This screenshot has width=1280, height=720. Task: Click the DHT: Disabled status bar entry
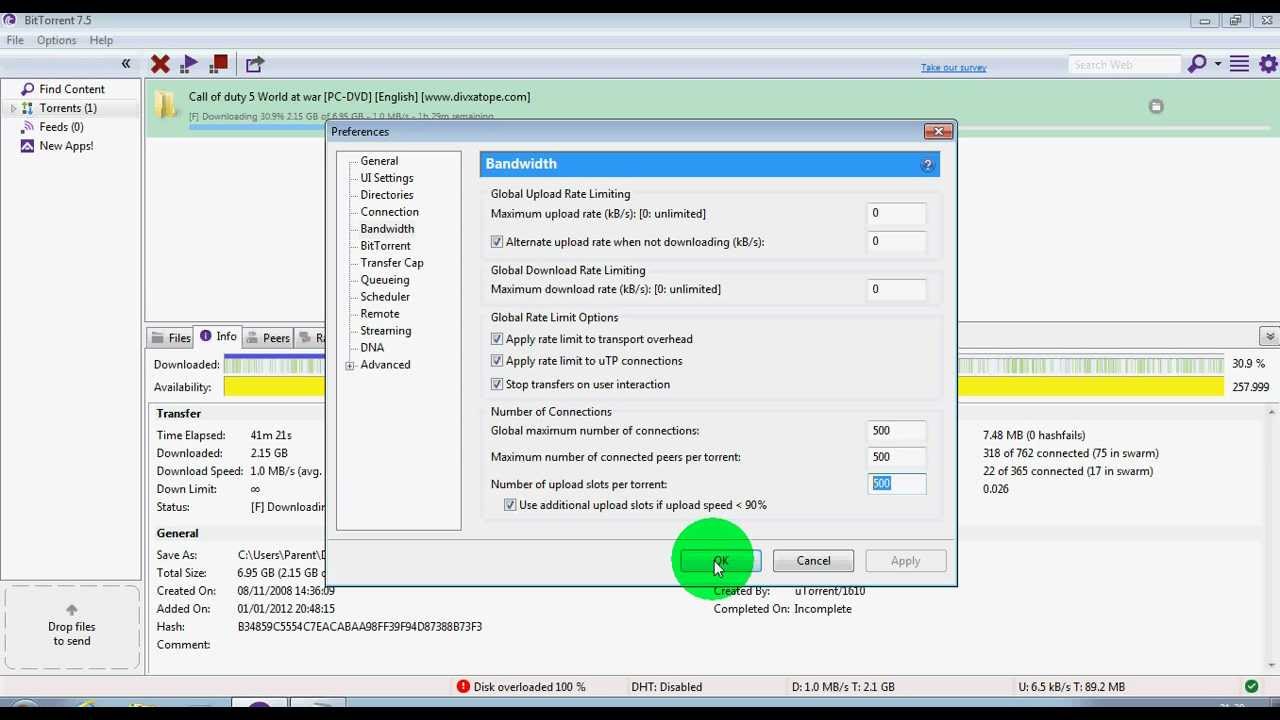pyautogui.click(x=667, y=687)
